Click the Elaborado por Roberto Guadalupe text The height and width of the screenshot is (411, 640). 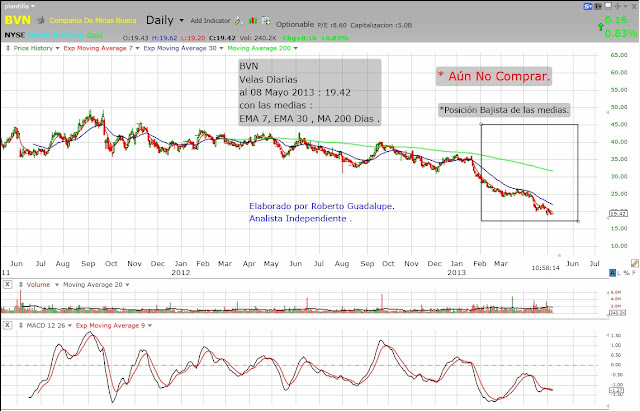(322, 206)
